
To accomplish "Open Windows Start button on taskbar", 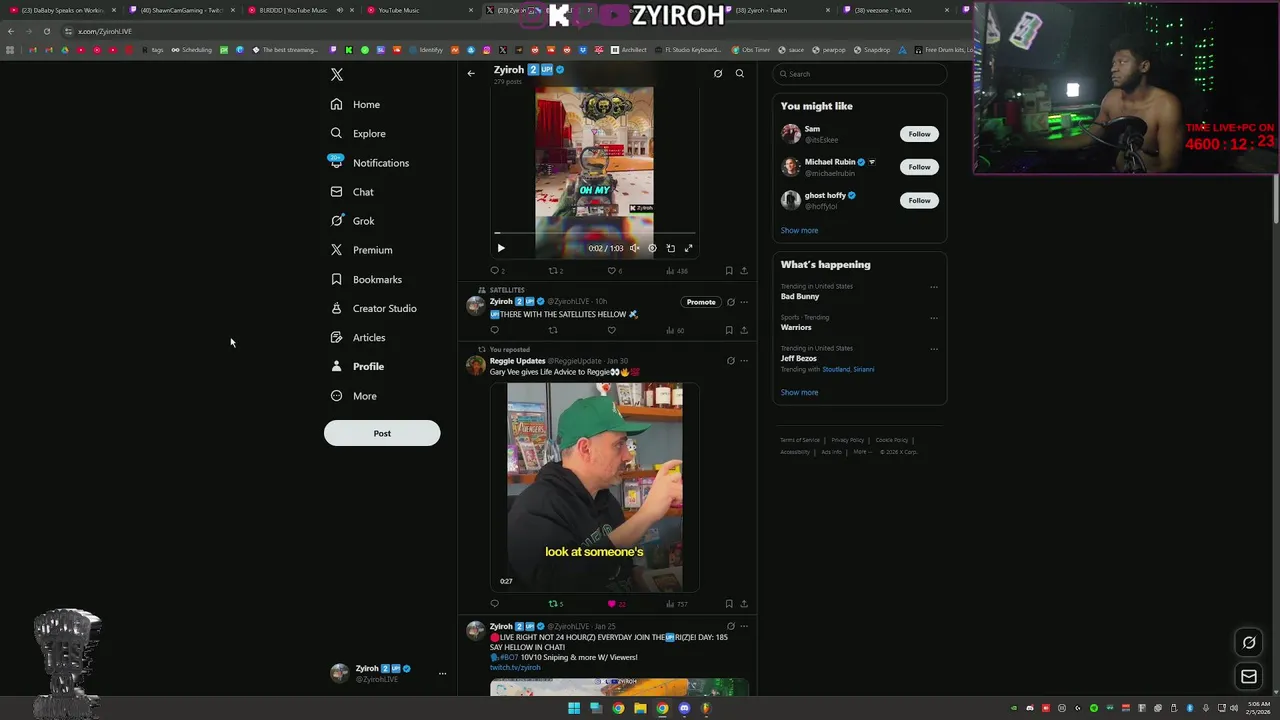I will (x=574, y=708).
